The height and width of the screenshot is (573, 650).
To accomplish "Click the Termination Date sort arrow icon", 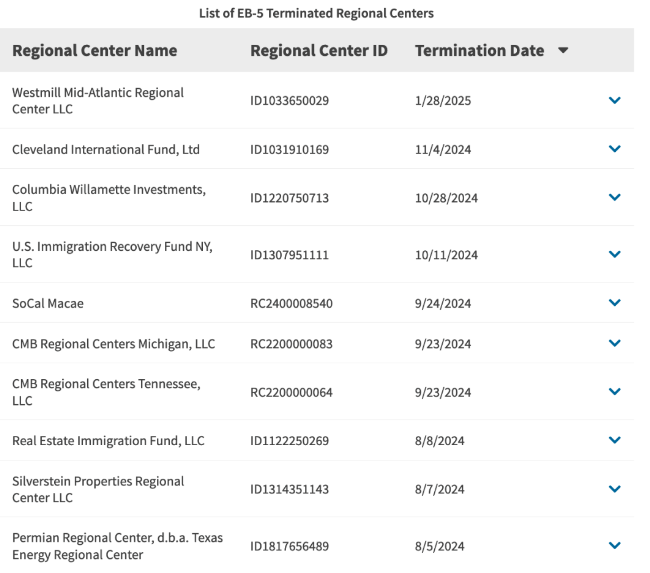I will click(x=563, y=51).
